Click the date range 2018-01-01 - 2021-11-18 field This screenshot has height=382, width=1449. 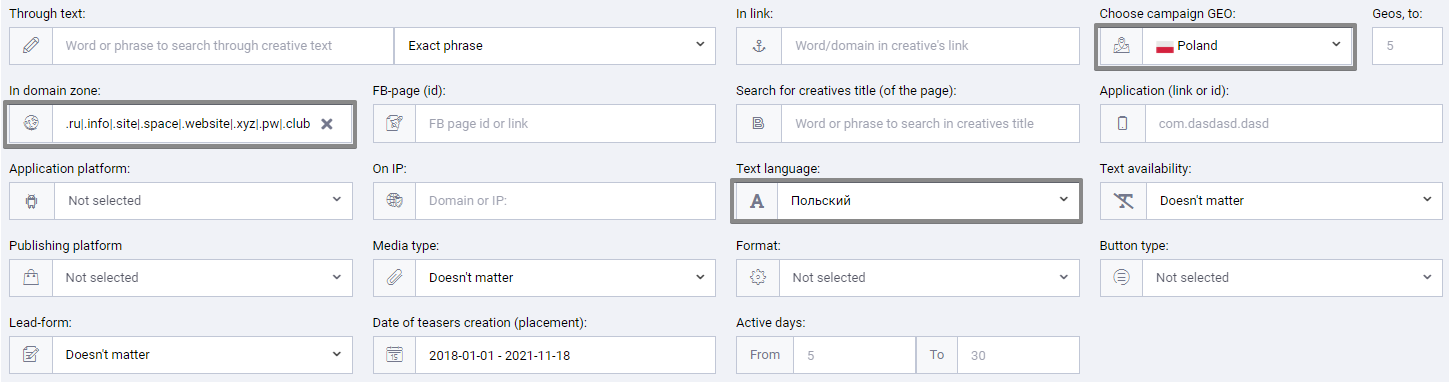pos(565,354)
